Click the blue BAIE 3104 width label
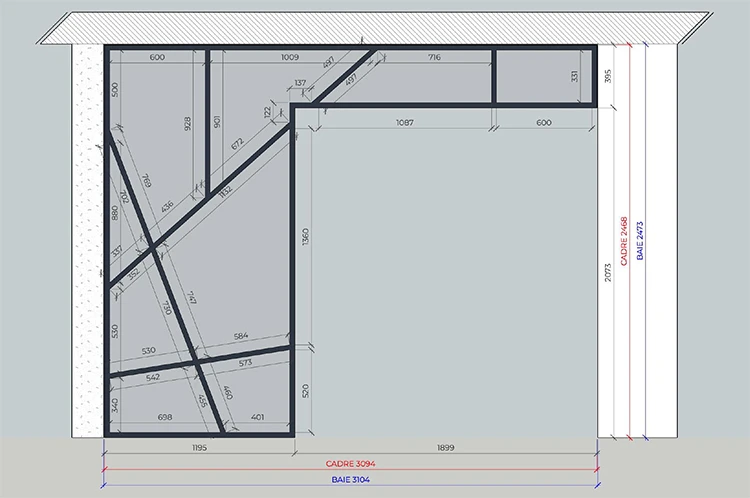Screen dimensions: 750x498 [349, 481]
